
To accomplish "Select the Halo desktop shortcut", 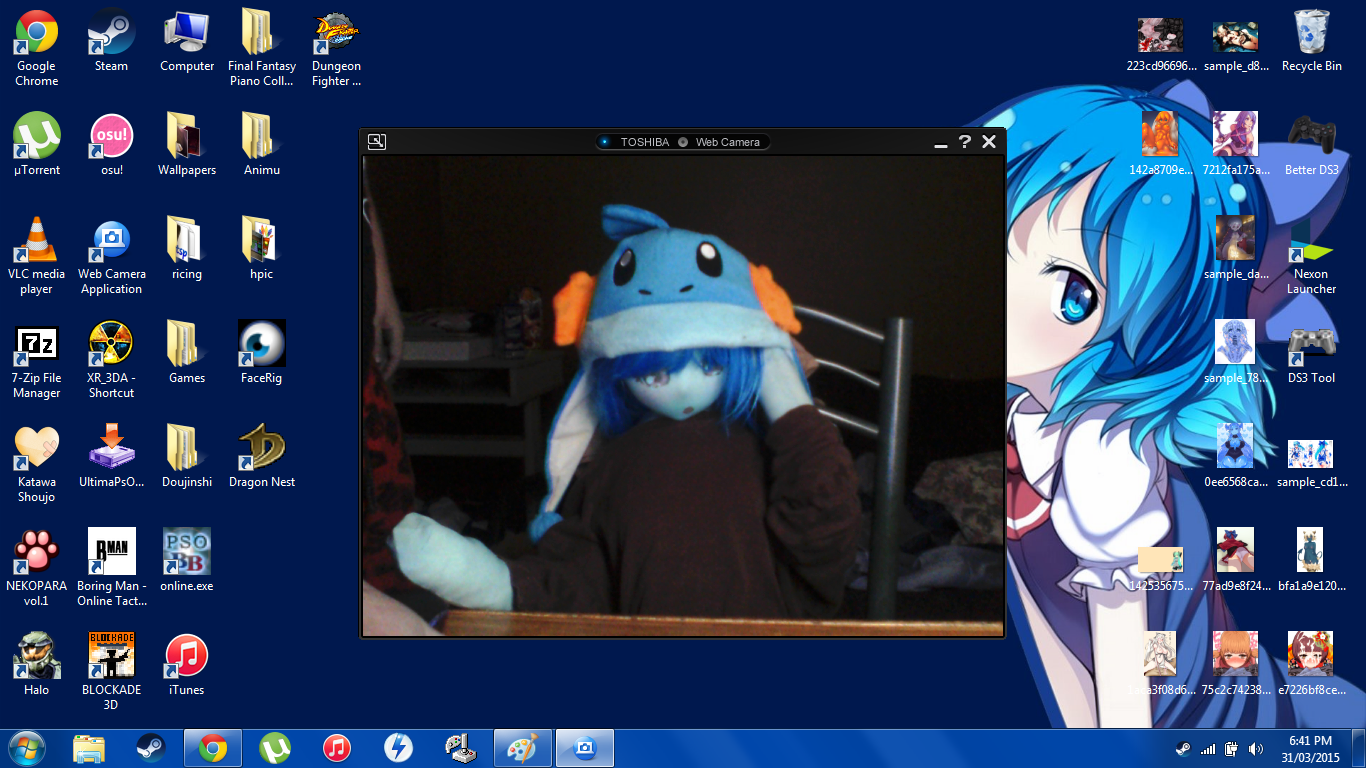I will coord(37,665).
